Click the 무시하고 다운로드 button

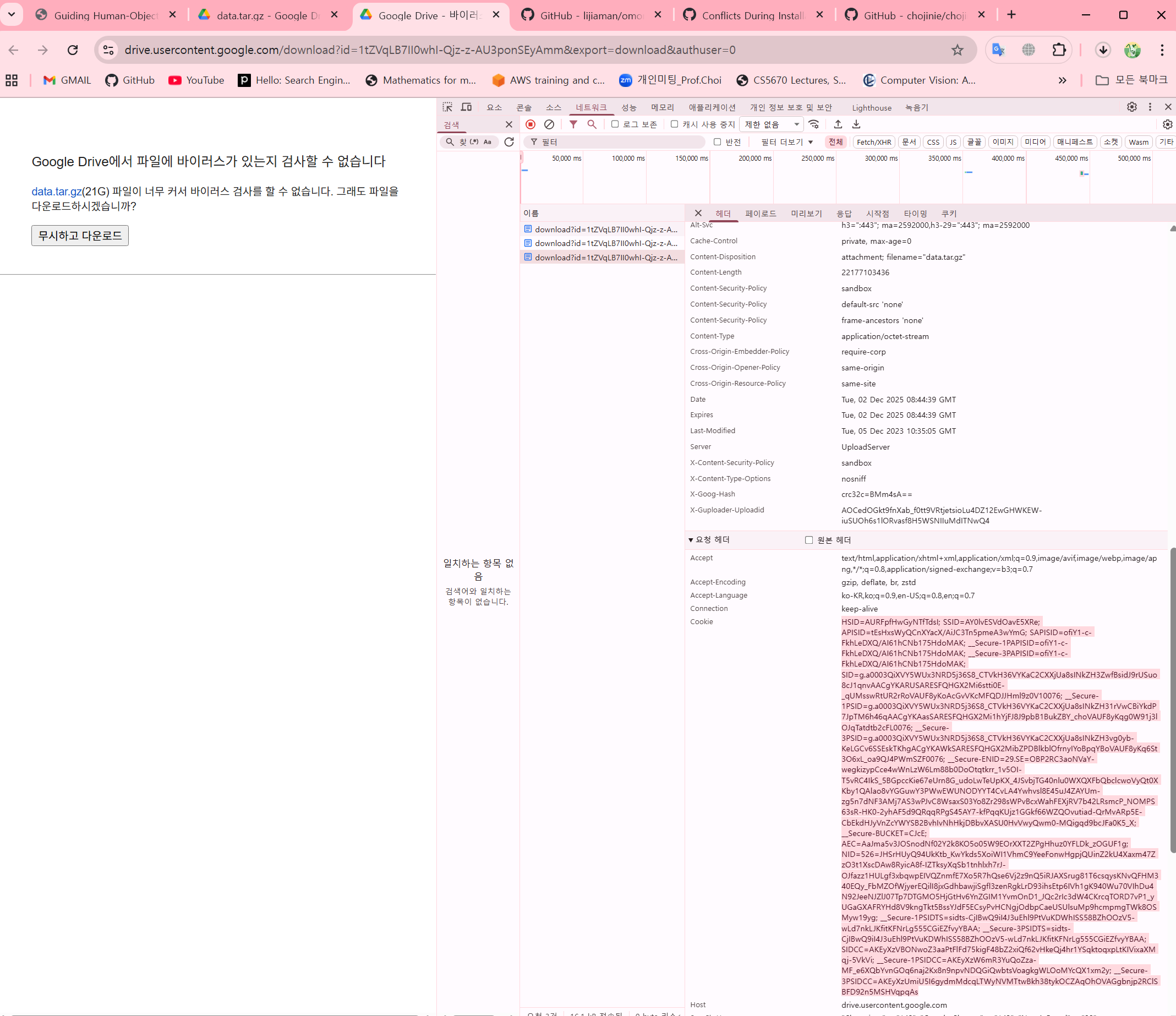click(80, 236)
